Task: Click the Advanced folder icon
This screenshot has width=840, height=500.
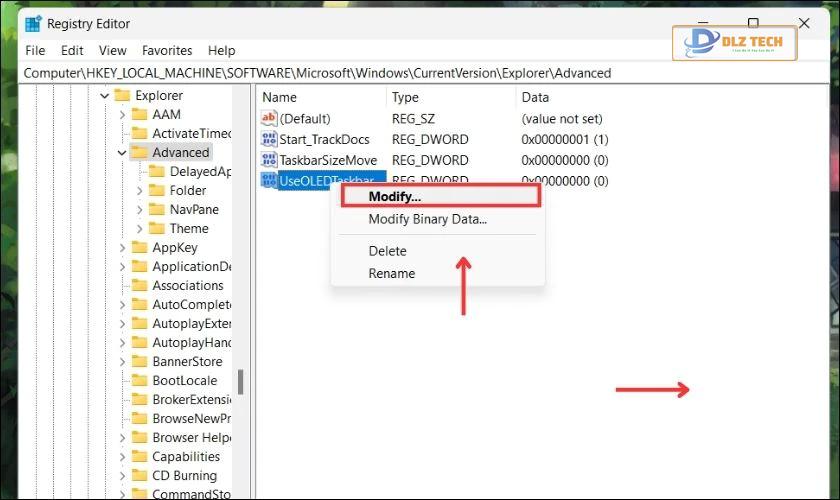Action: pyautogui.click(x=139, y=152)
